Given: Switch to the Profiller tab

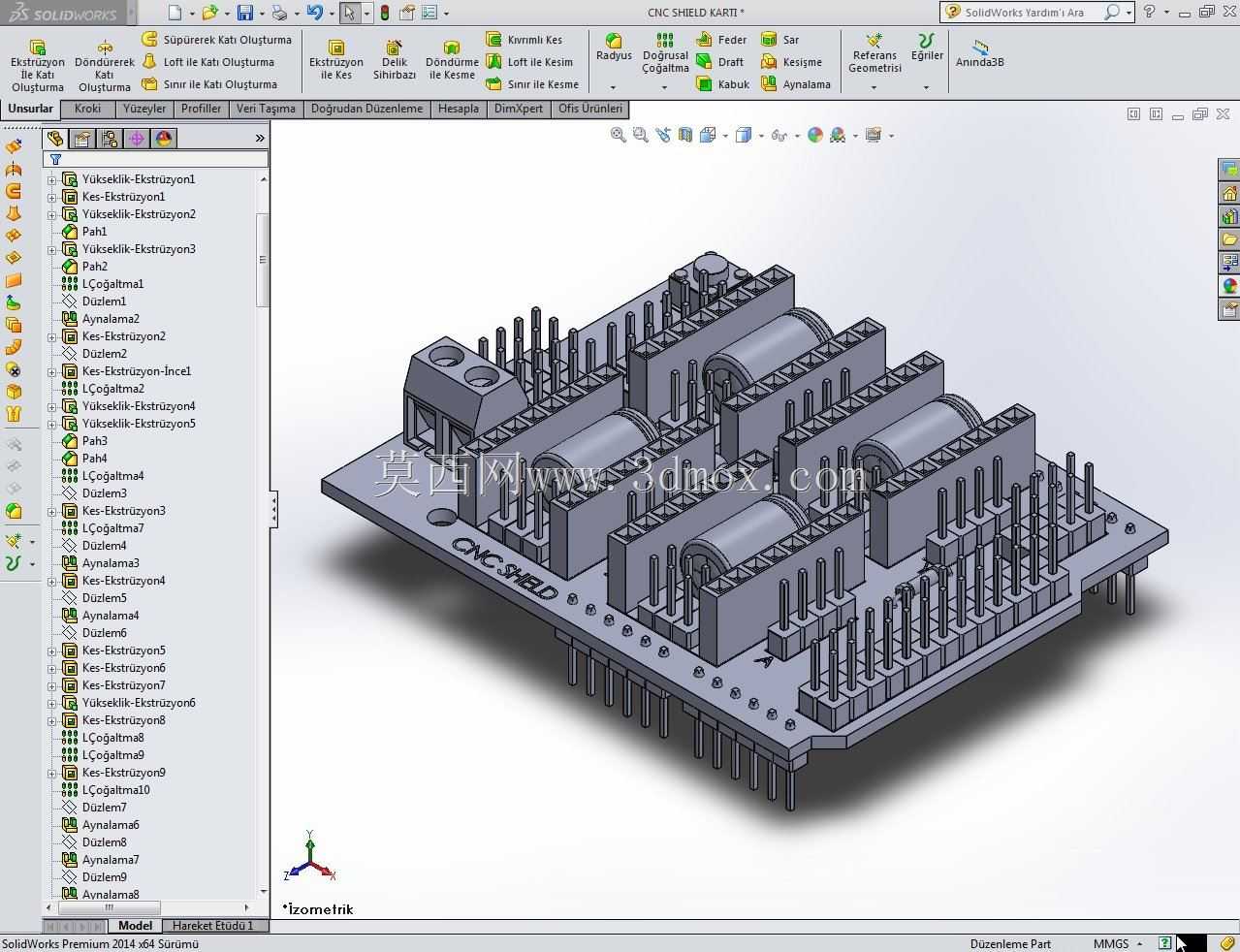Looking at the screenshot, I should [x=201, y=109].
